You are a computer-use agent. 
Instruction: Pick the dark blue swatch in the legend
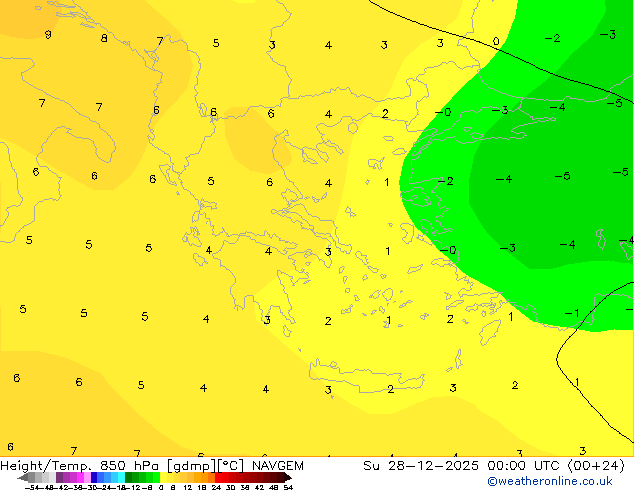click(x=94, y=477)
